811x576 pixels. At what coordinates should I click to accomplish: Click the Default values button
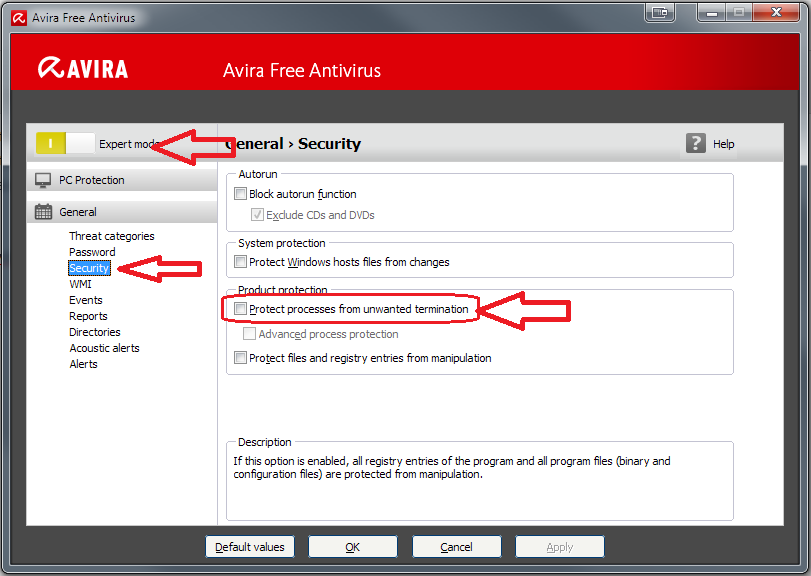tap(250, 547)
